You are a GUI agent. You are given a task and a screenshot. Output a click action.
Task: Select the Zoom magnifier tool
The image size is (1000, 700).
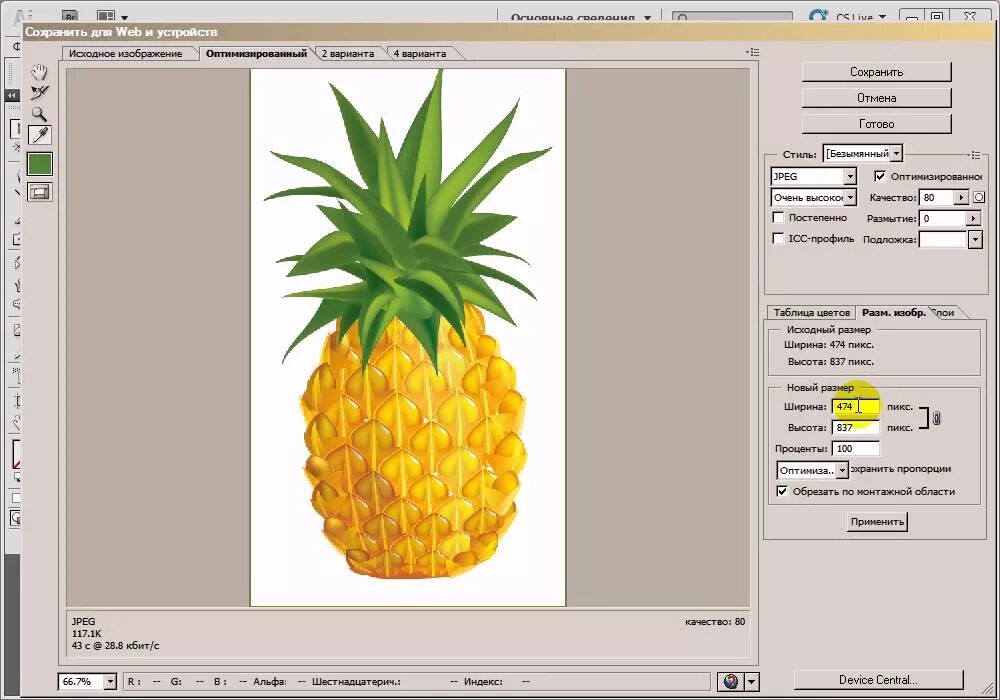coord(40,114)
